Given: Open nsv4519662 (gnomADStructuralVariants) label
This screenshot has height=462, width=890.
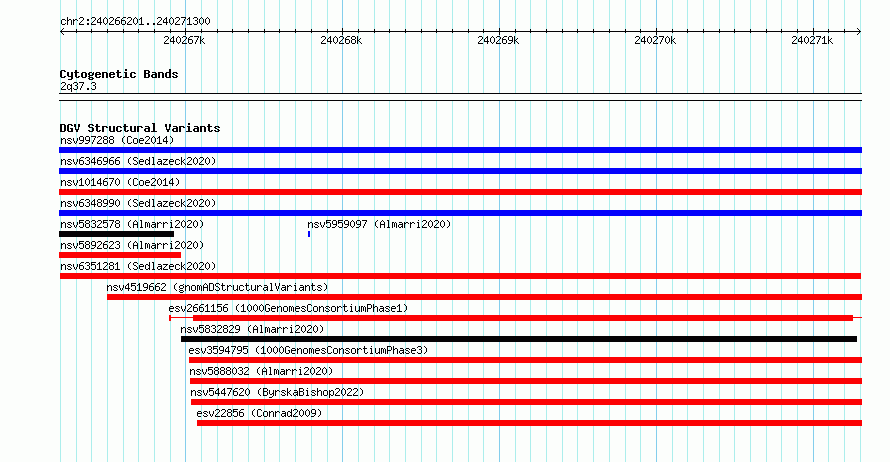Looking at the screenshot, I should pyautogui.click(x=217, y=287).
